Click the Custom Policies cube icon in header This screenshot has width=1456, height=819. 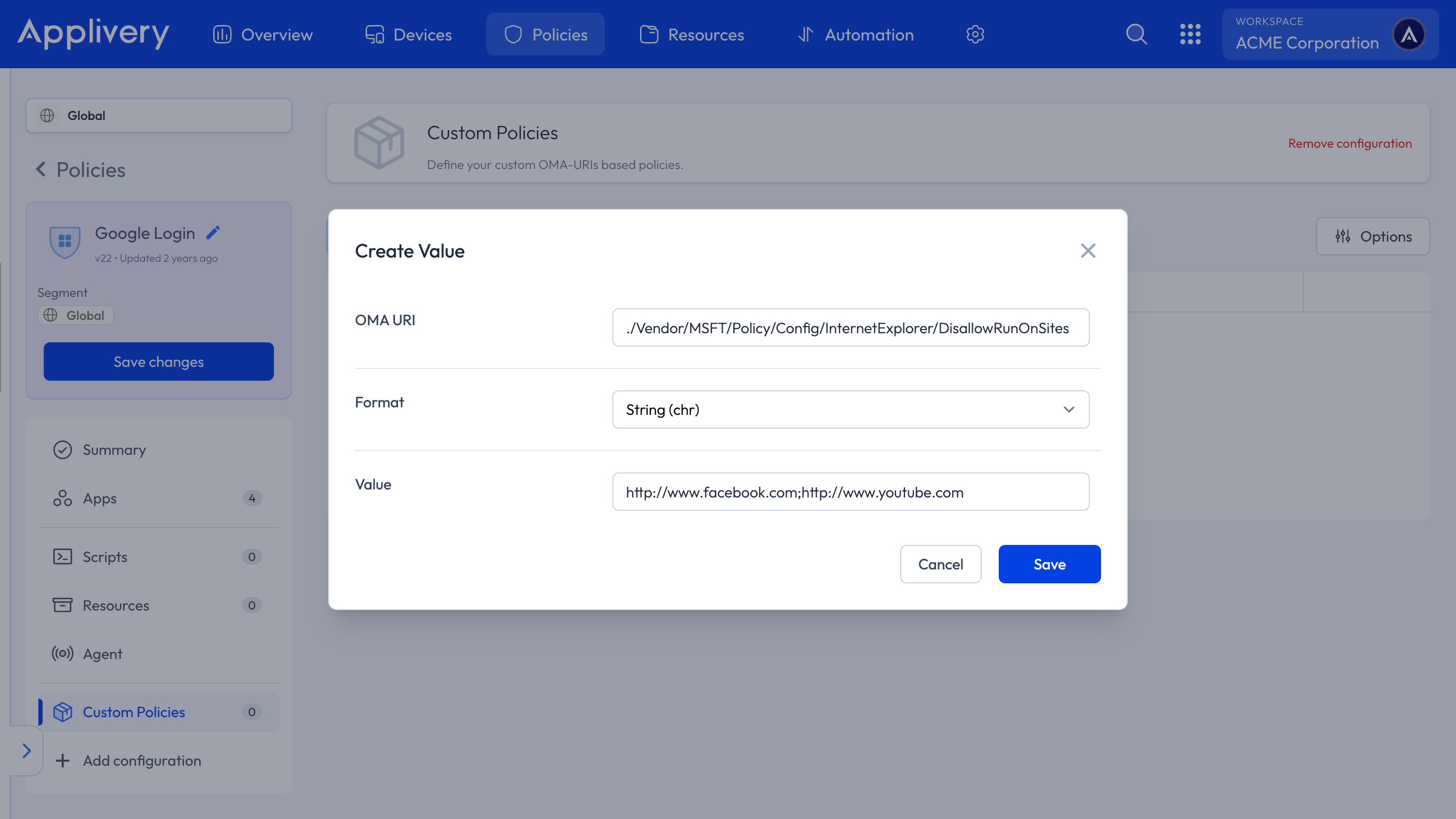coord(379,142)
